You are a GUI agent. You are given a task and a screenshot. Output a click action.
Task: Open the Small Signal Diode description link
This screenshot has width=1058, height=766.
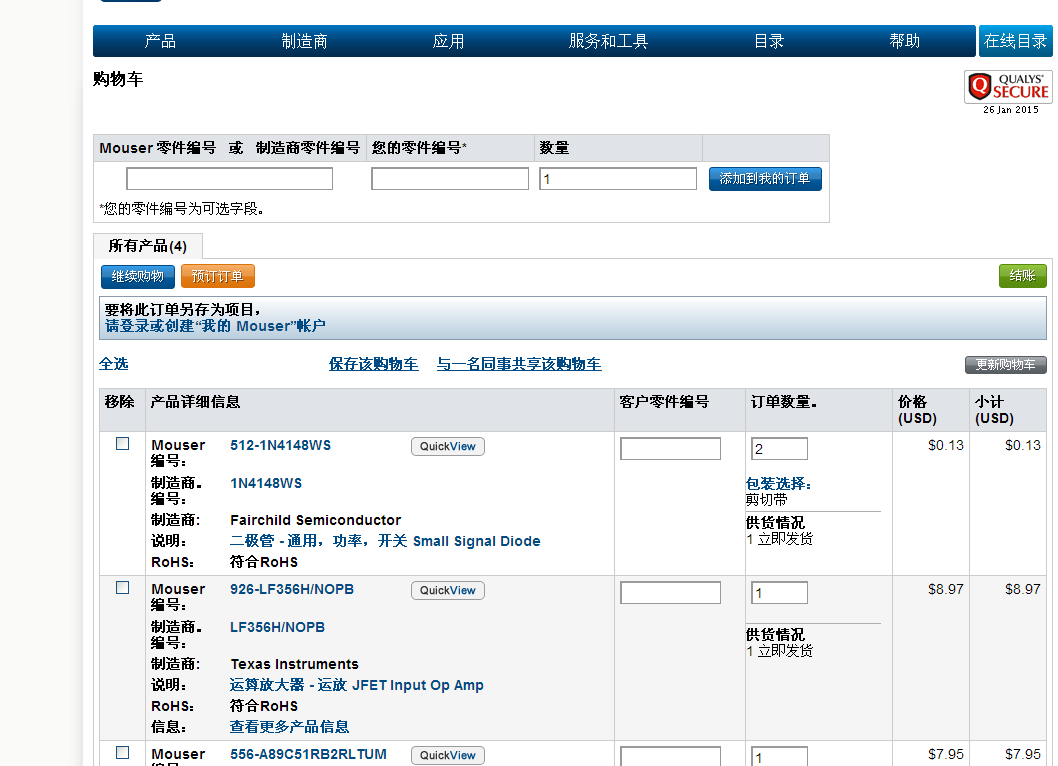pos(385,541)
